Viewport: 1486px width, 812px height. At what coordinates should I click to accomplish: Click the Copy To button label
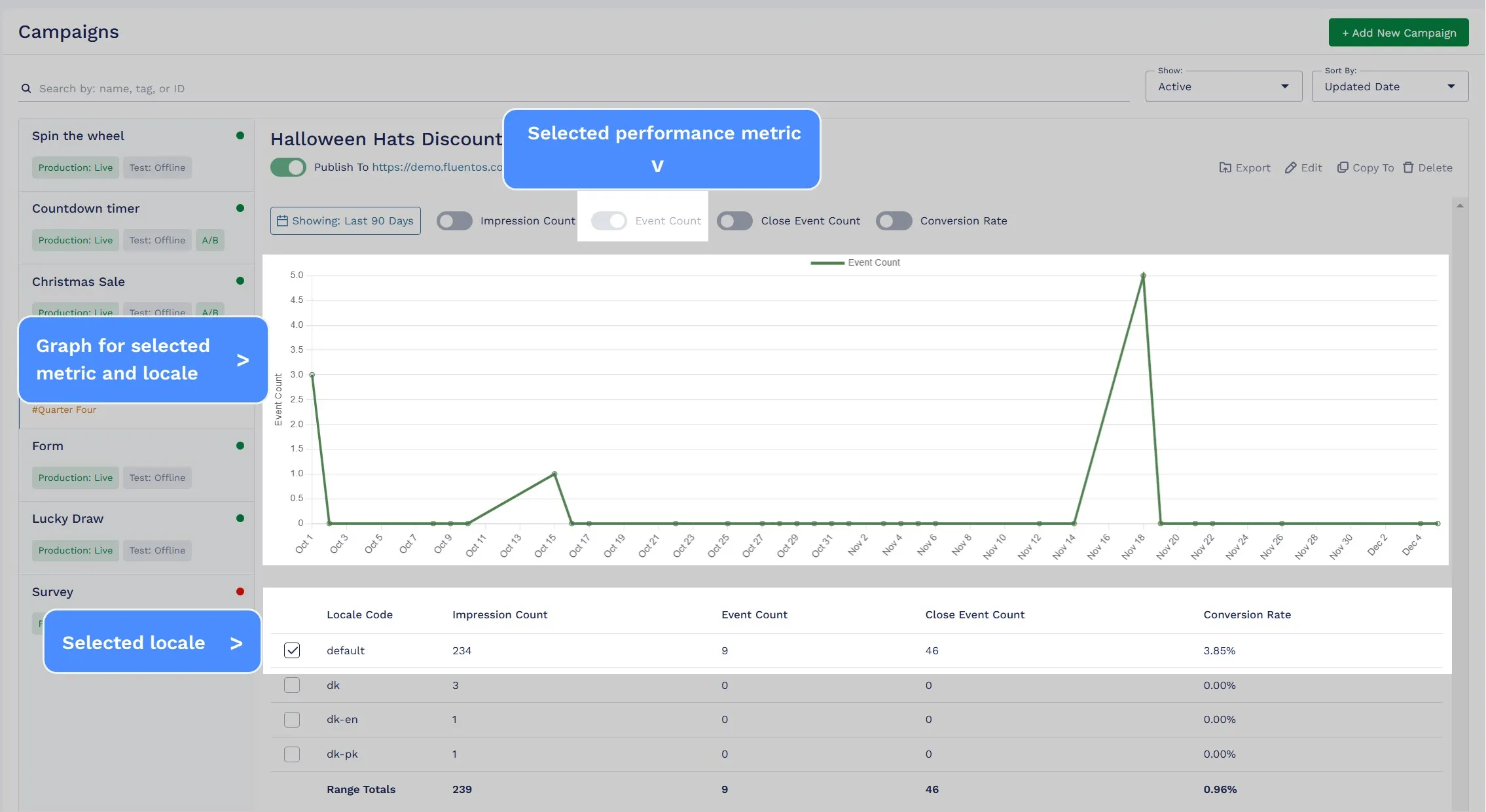pos(1373,168)
